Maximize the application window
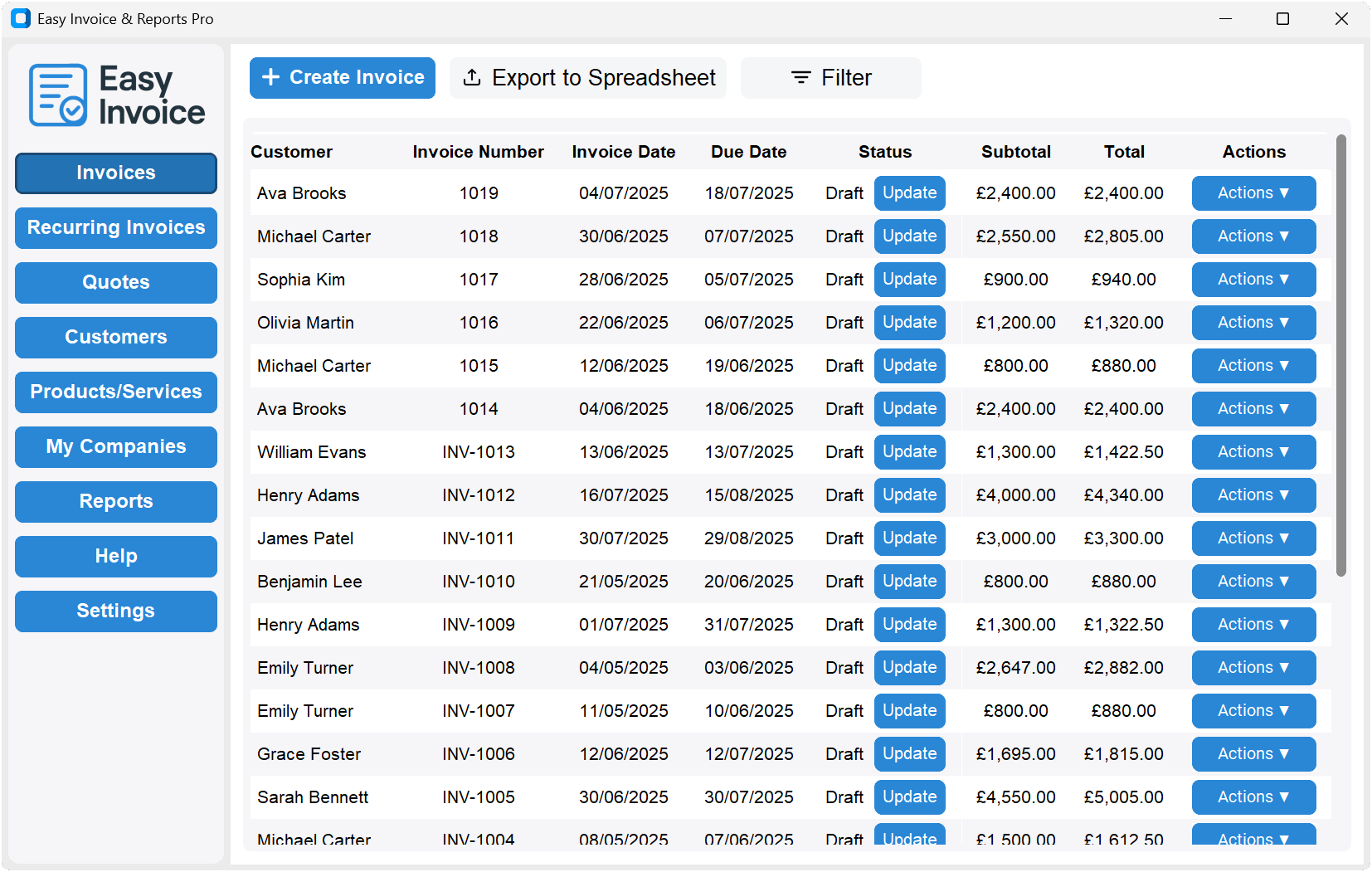The height and width of the screenshot is (872, 1372). (1282, 18)
